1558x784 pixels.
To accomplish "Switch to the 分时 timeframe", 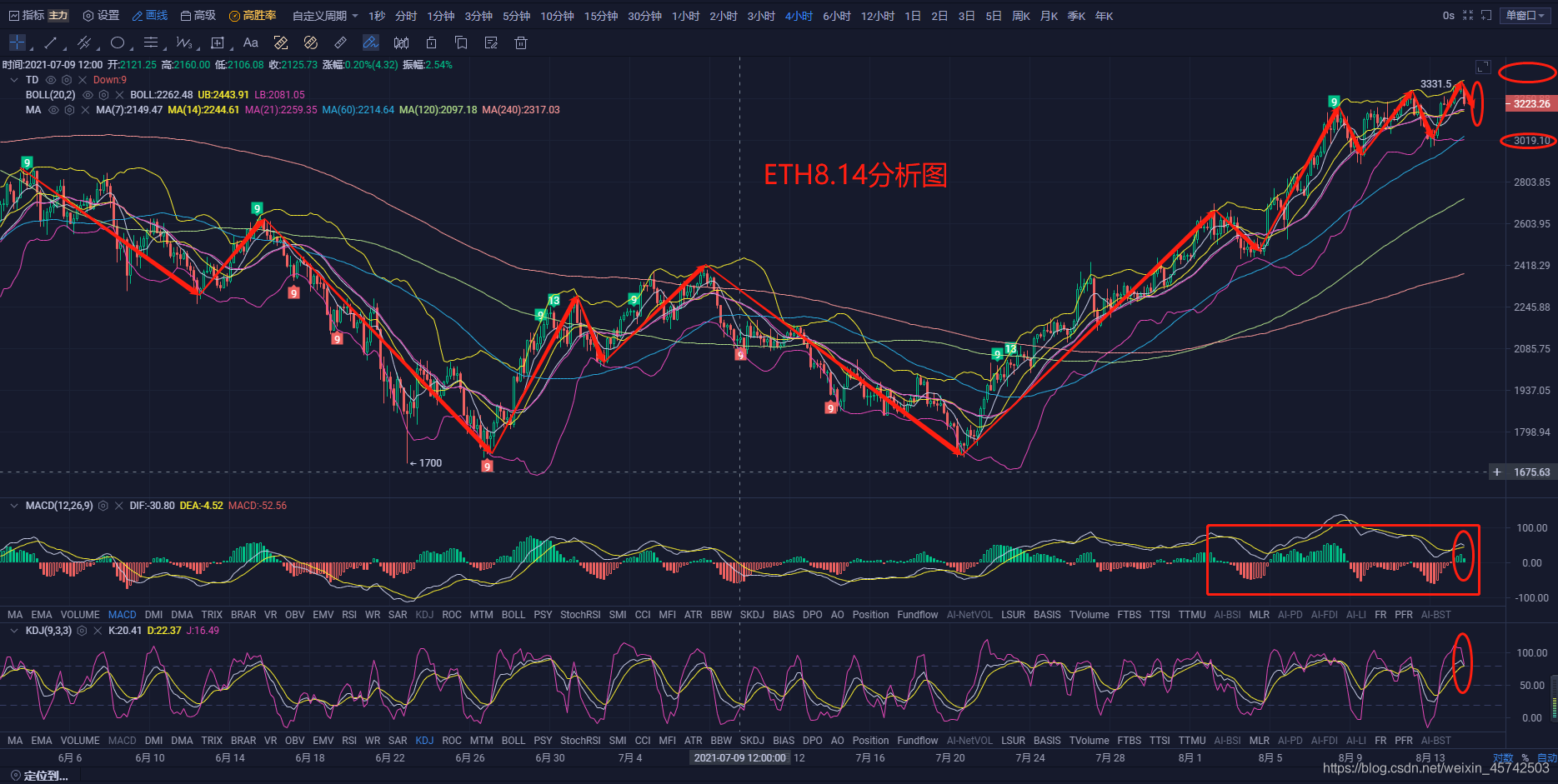I will [406, 16].
